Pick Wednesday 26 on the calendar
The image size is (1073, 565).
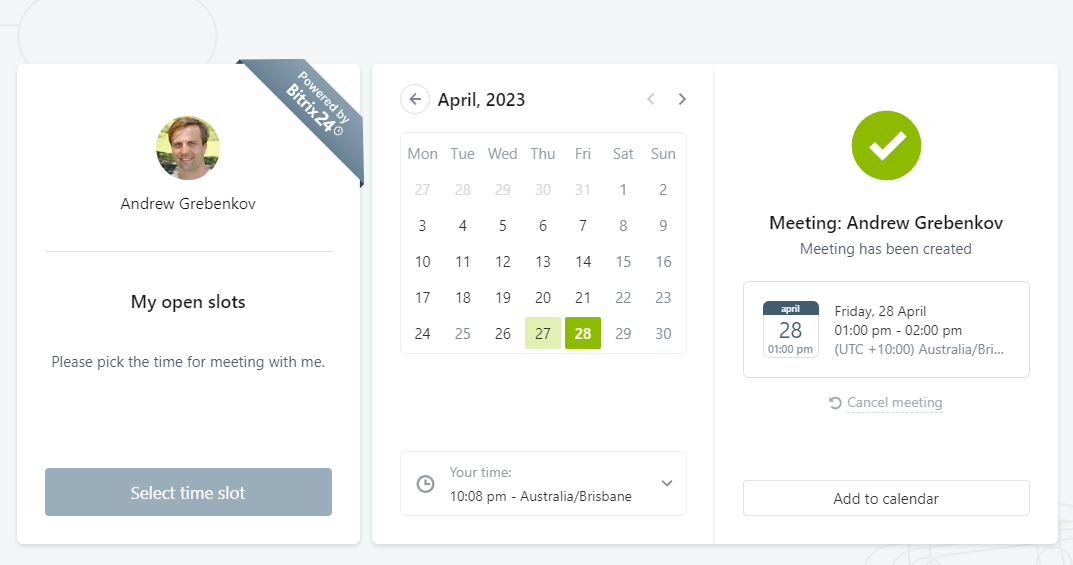tap(503, 334)
